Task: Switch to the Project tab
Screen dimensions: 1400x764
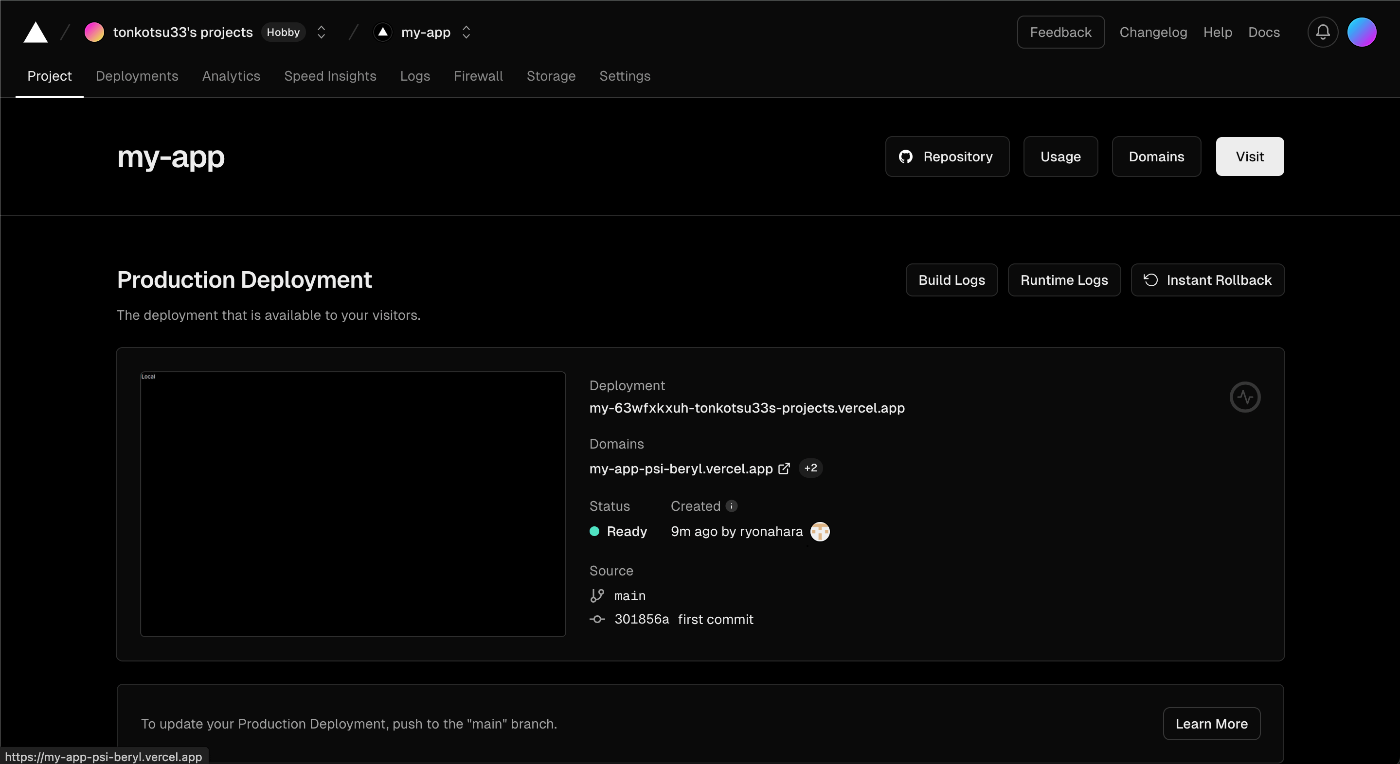Action: tap(50, 76)
